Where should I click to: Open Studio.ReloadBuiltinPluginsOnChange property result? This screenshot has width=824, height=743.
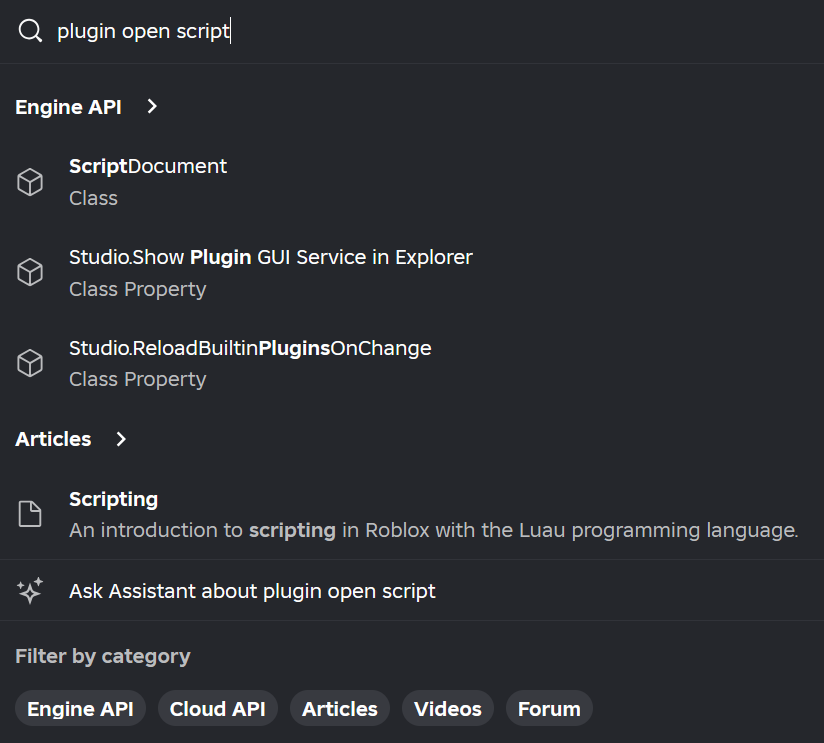point(412,363)
